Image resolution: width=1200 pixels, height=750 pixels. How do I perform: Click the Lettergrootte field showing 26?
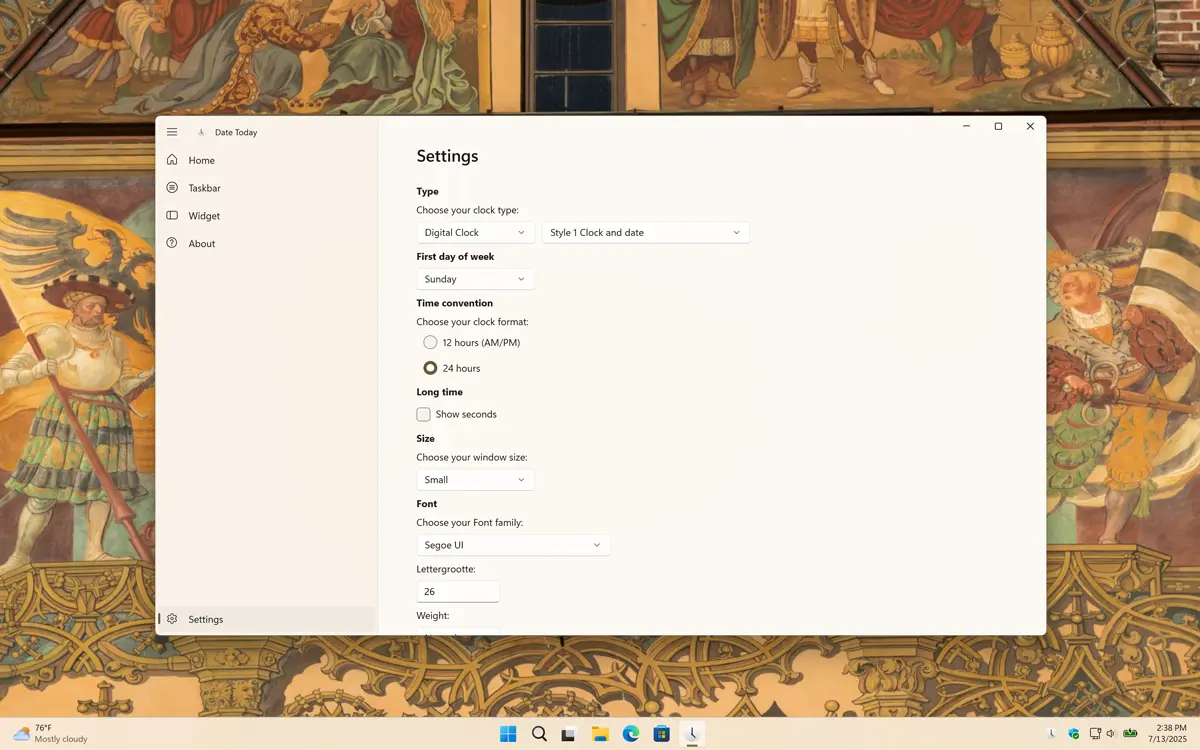click(458, 591)
